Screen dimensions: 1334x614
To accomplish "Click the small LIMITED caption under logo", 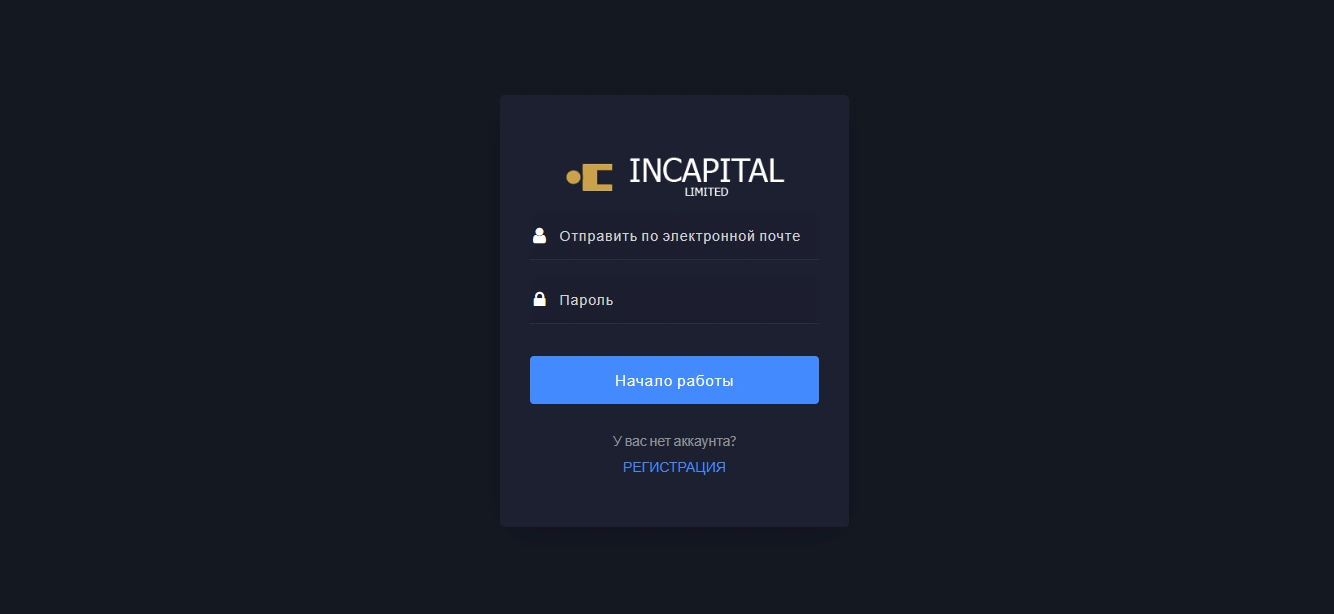I will pyautogui.click(x=706, y=192).
